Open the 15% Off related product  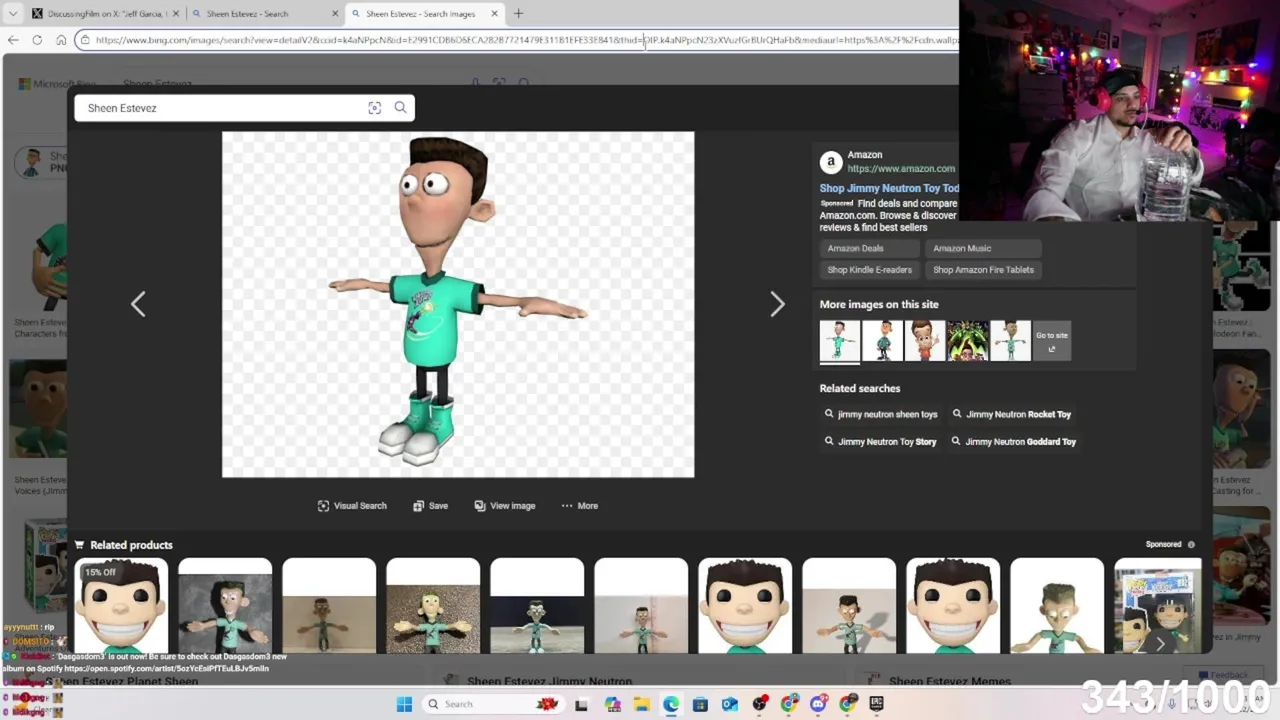[x=121, y=606]
